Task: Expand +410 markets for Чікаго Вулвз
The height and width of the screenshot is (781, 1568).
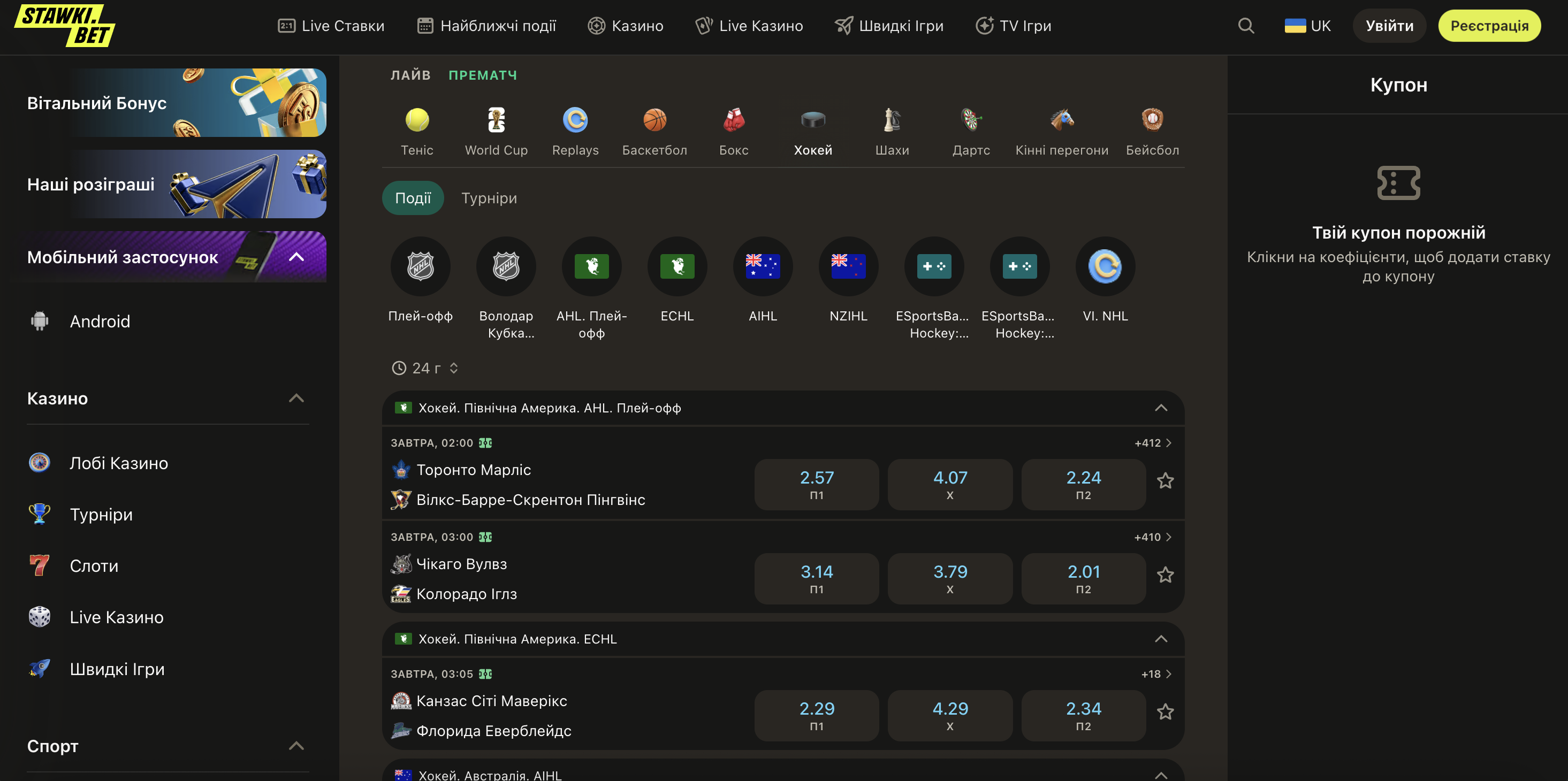Action: [x=1153, y=537]
